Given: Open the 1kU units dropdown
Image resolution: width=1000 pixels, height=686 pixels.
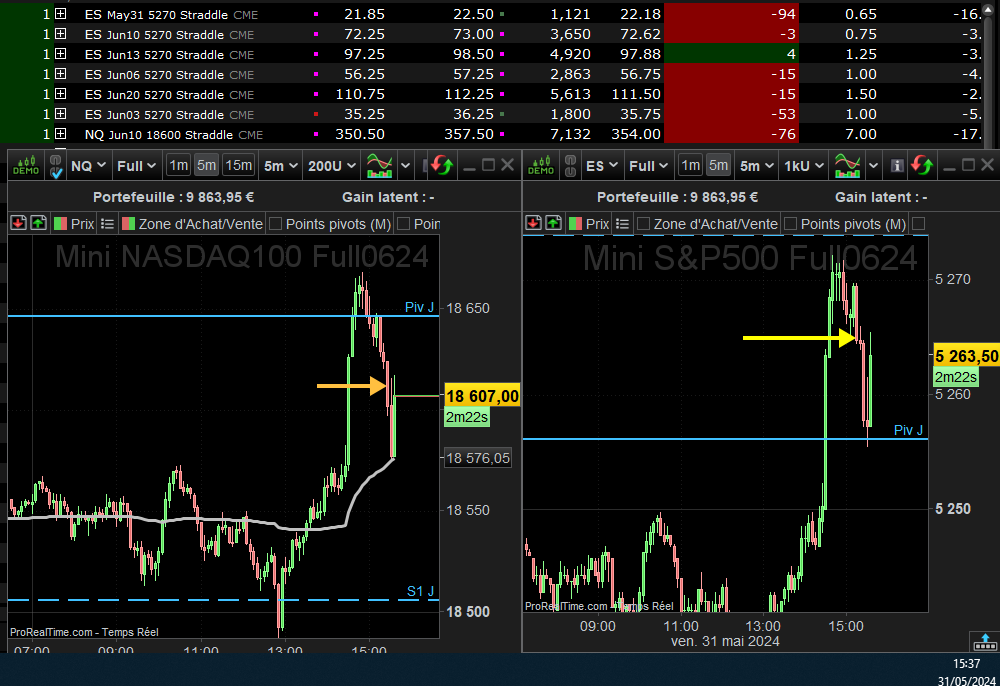Looking at the screenshot, I should 804,166.
